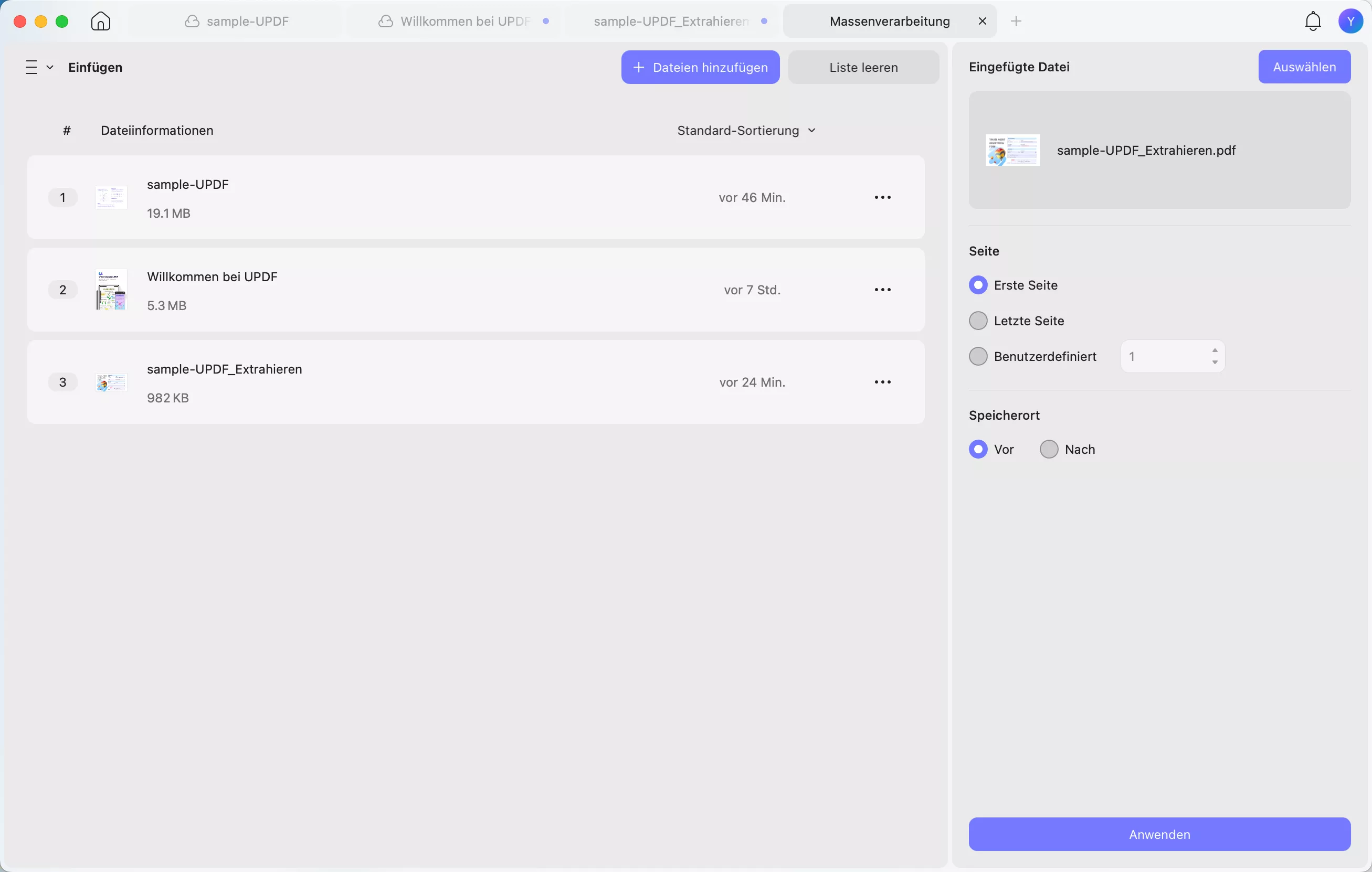Open notifications bell icon
Screen dimensions: 1372x872
tap(1313, 22)
